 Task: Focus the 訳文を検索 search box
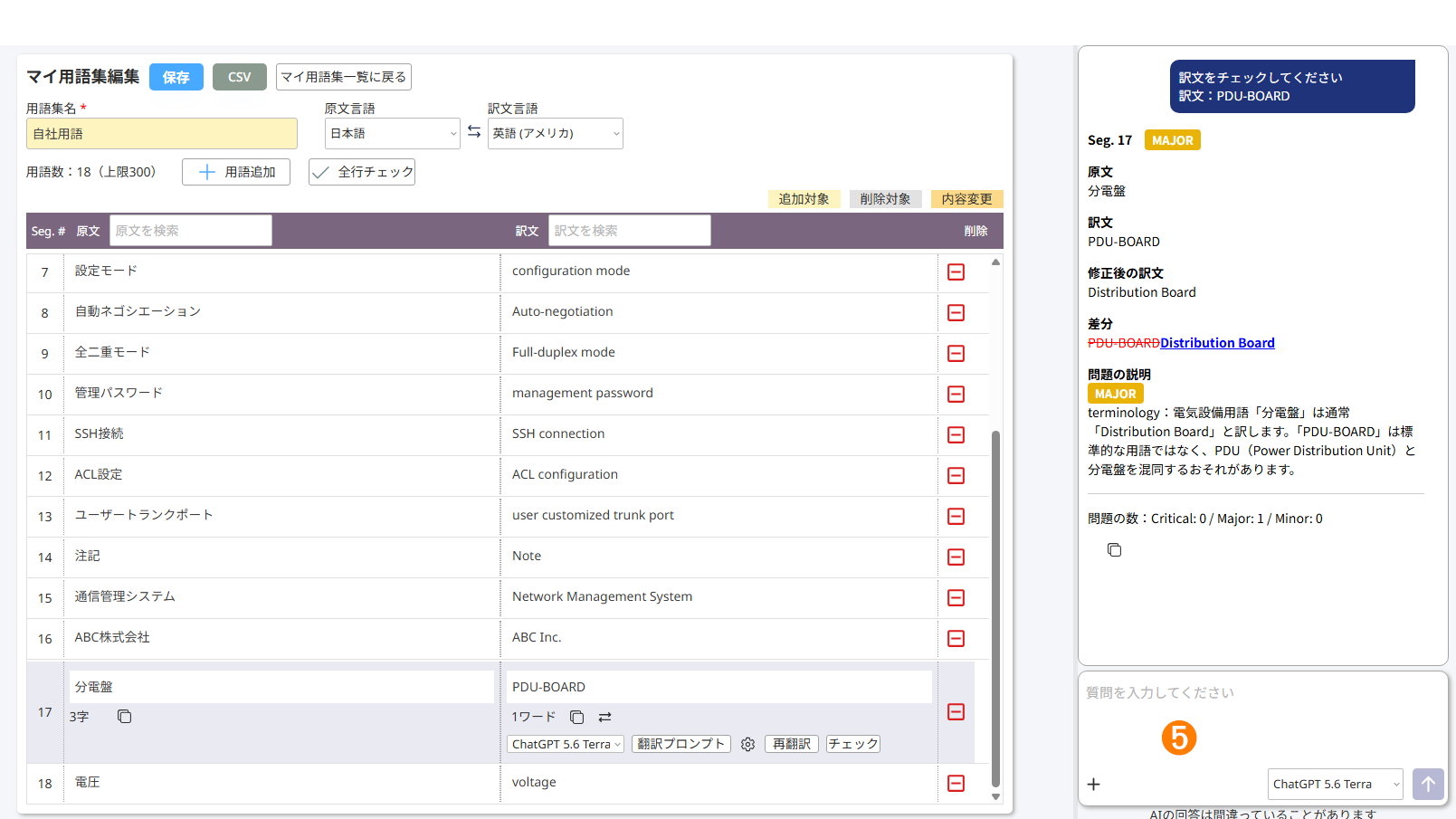(630, 230)
